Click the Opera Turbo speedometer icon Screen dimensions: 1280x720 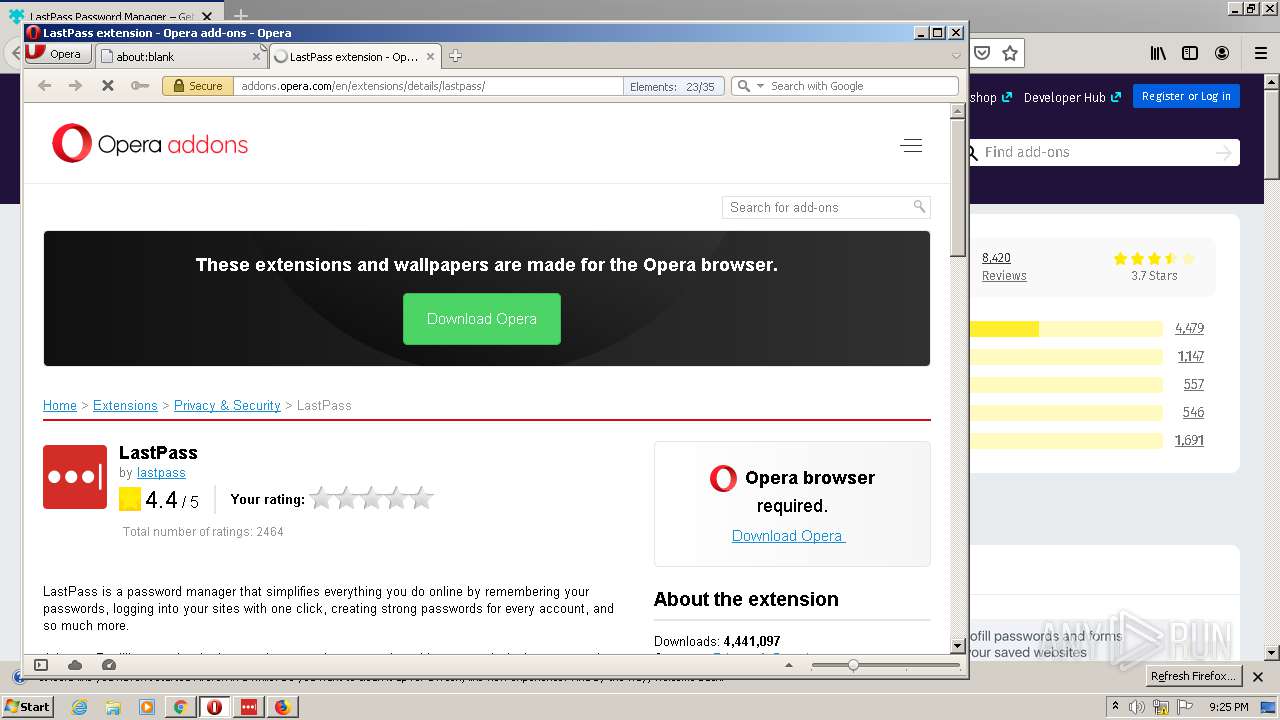tap(109, 665)
